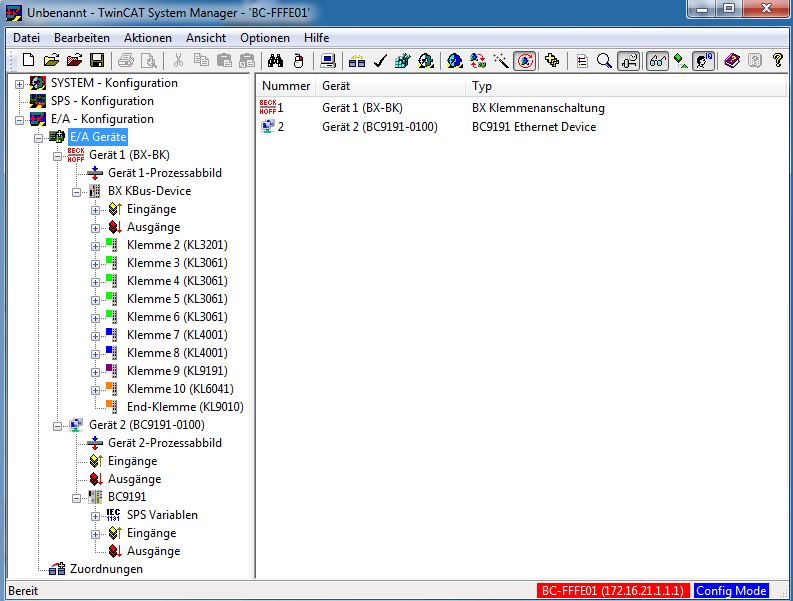The image size is (793, 601).
Task: Click the Generate Mappings icon
Action: (357, 61)
